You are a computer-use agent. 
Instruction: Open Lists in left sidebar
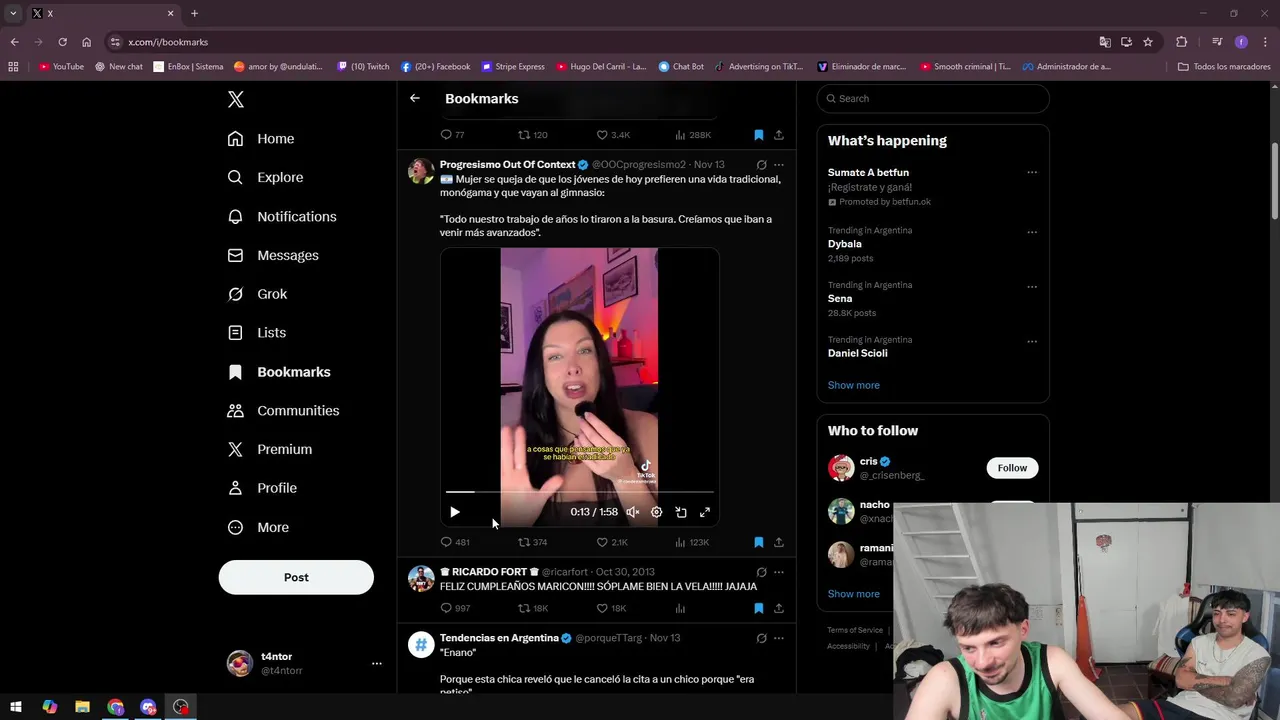(x=257, y=333)
